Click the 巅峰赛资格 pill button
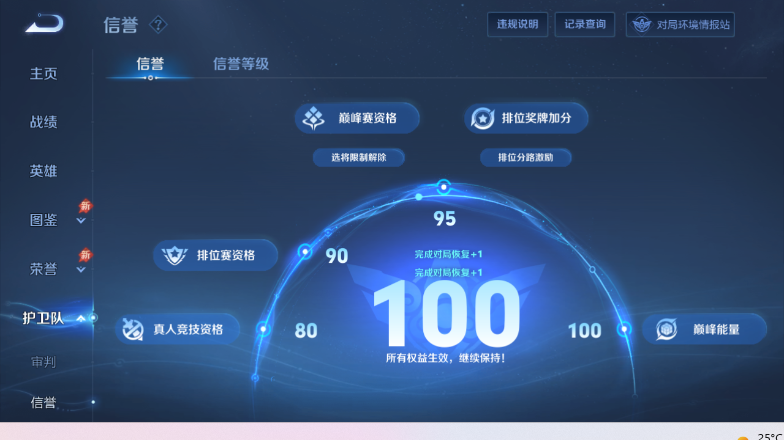The height and width of the screenshot is (440, 784). click(357, 118)
